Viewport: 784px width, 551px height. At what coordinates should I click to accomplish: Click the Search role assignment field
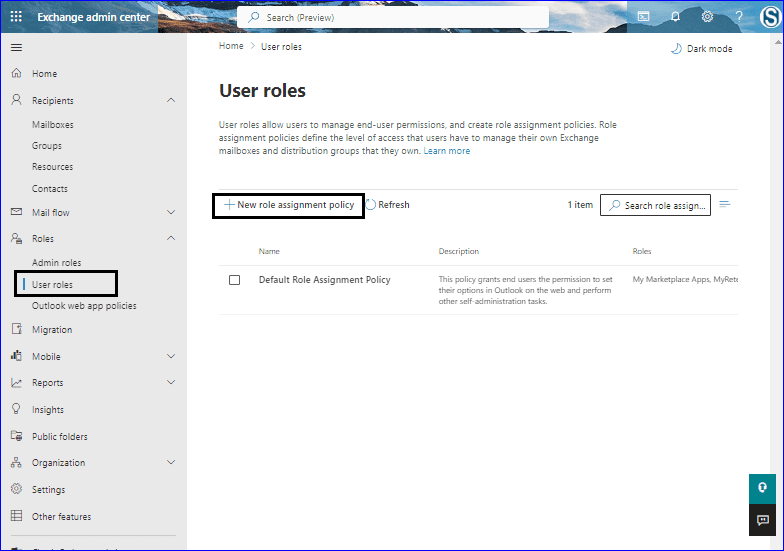point(655,205)
